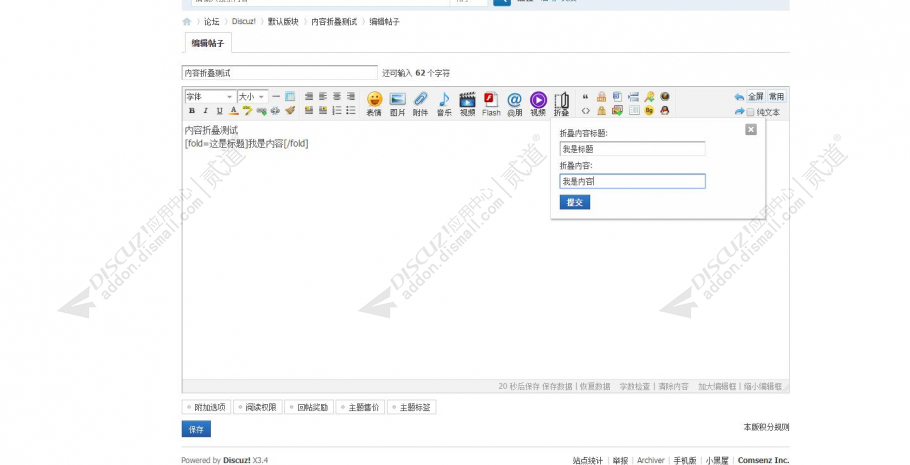
Task: Click the 折叠内容 content input field
Action: 632,181
